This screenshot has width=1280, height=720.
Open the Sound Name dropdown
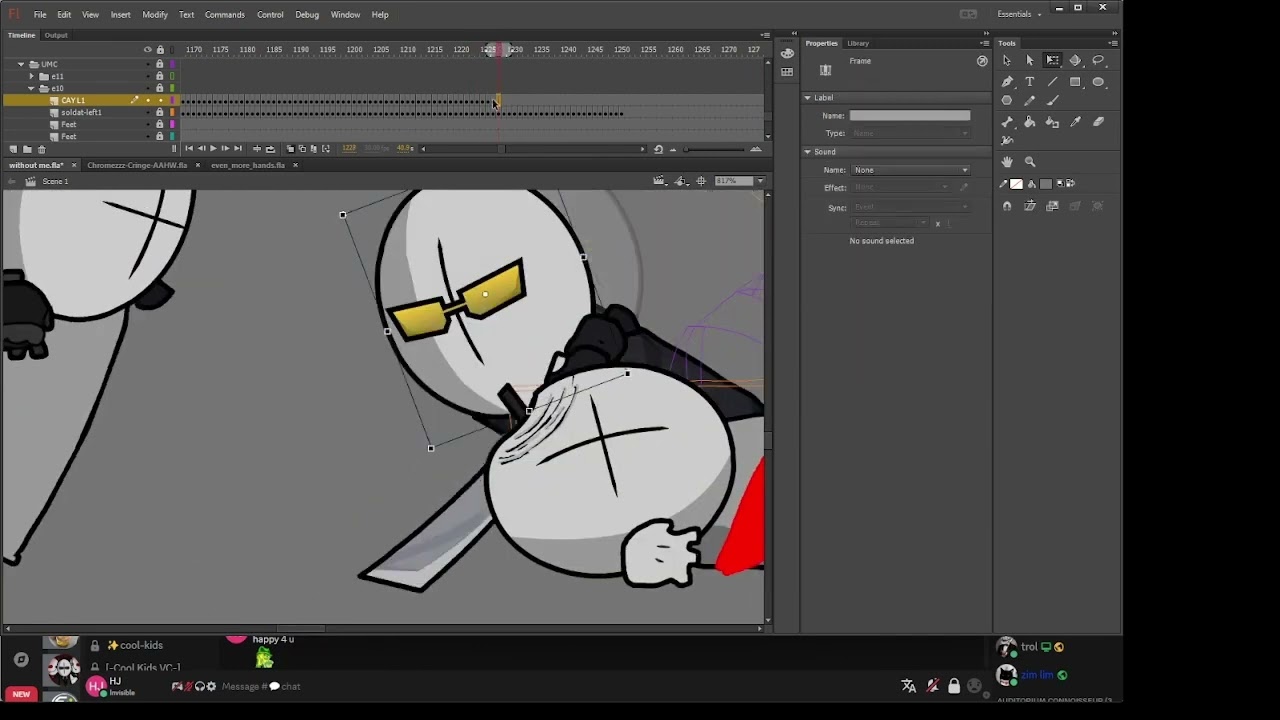[909, 170]
